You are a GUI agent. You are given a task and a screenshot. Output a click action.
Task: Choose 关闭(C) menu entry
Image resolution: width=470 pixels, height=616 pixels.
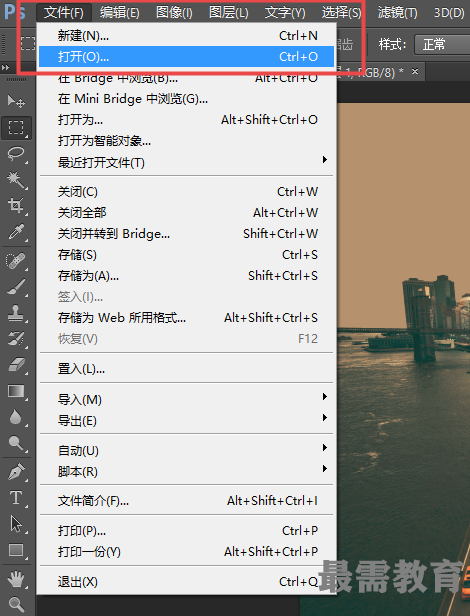[x=185, y=191]
